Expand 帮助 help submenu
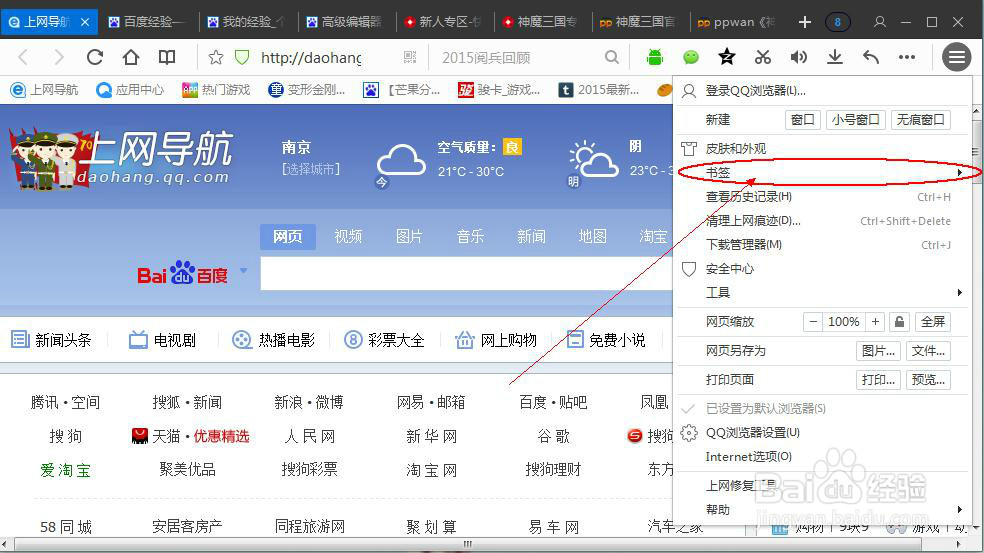The image size is (984, 553). coord(823,510)
